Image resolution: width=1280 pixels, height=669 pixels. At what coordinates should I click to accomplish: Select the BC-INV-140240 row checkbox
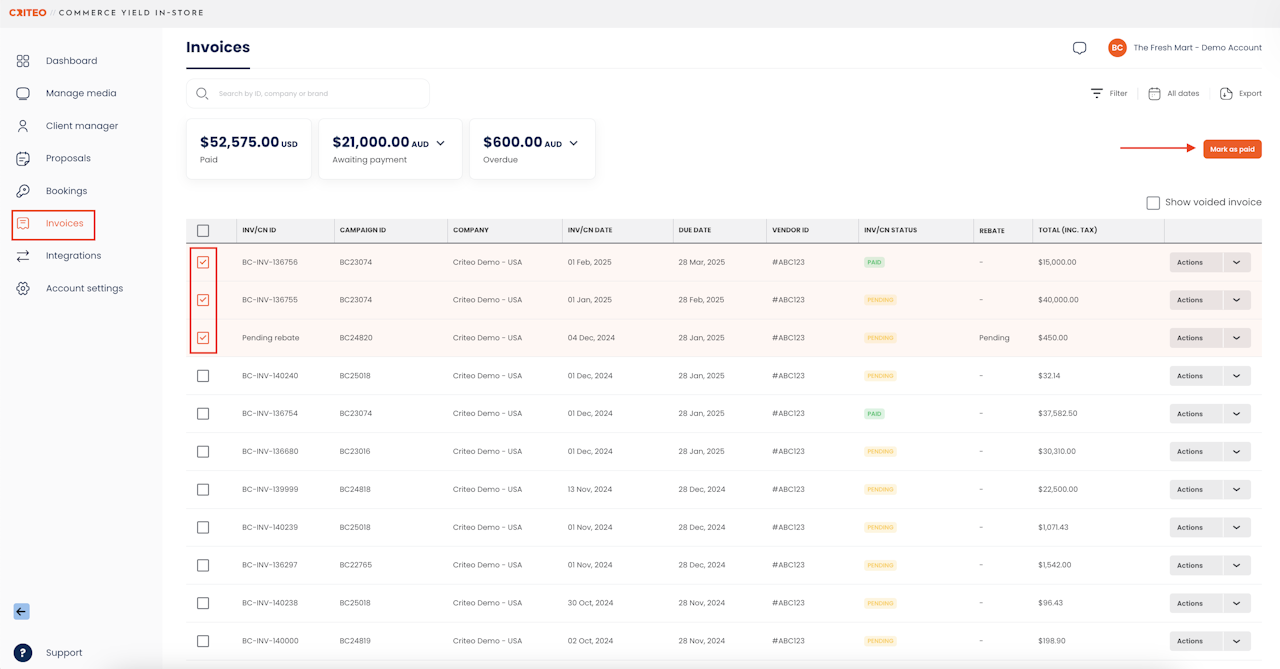pyautogui.click(x=203, y=376)
